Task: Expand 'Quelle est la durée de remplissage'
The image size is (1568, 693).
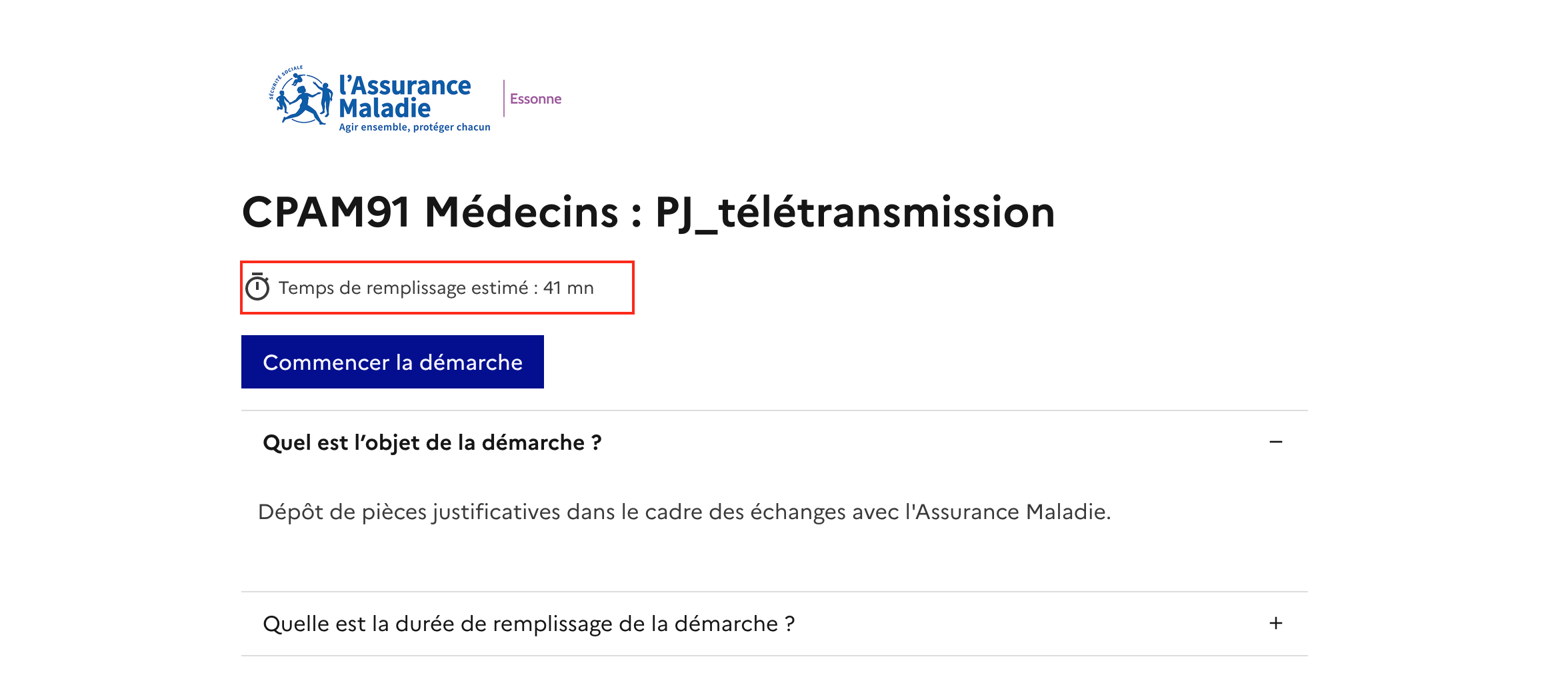Action: 774,624
